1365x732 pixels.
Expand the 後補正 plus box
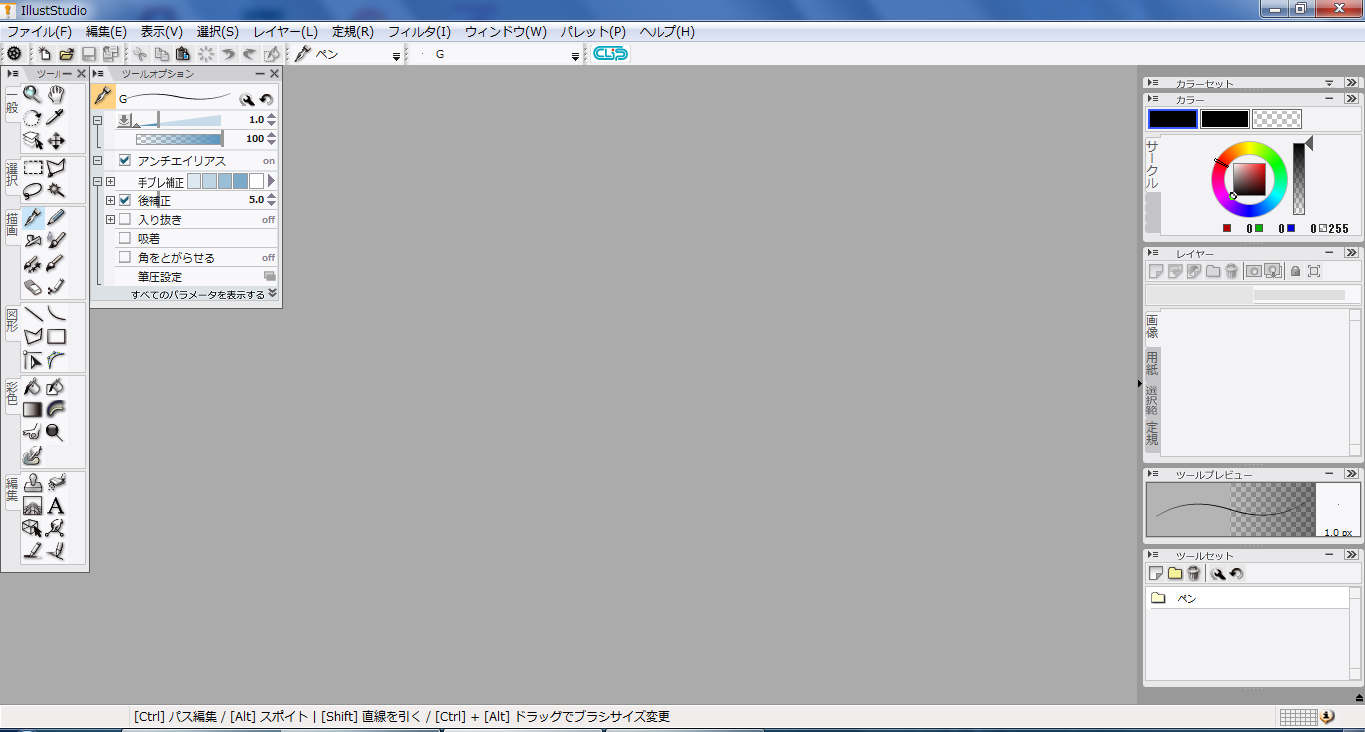click(111, 200)
